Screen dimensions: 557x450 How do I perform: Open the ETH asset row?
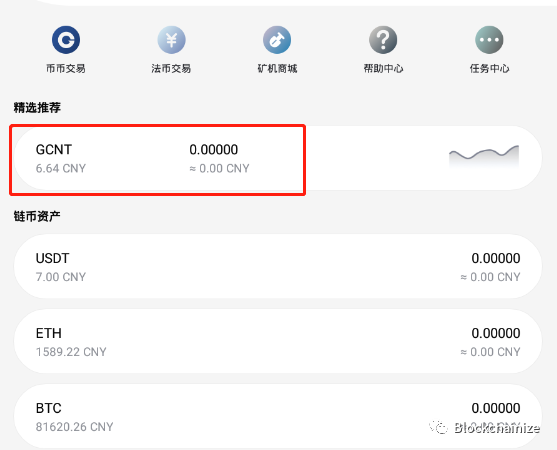[x=278, y=341]
